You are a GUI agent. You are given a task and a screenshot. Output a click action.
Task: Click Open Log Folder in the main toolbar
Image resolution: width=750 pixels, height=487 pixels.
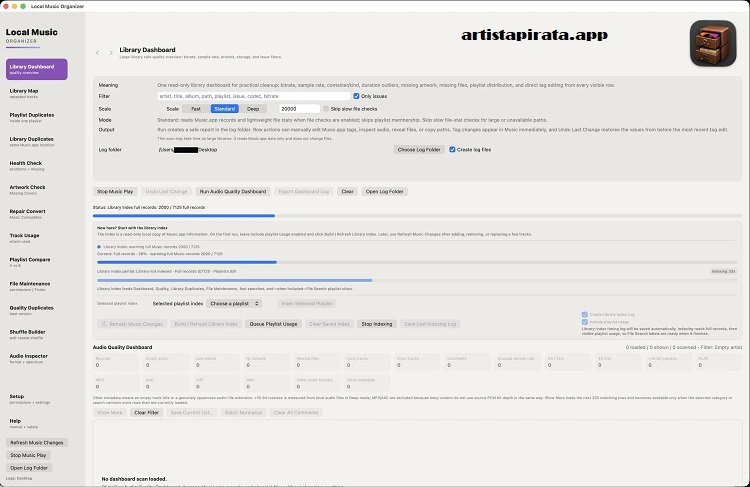click(385, 191)
